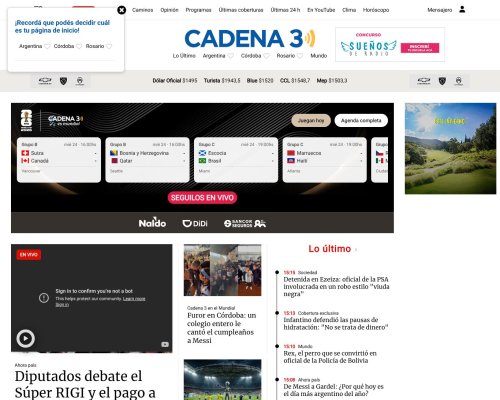Click the user account icon

point(462,9)
